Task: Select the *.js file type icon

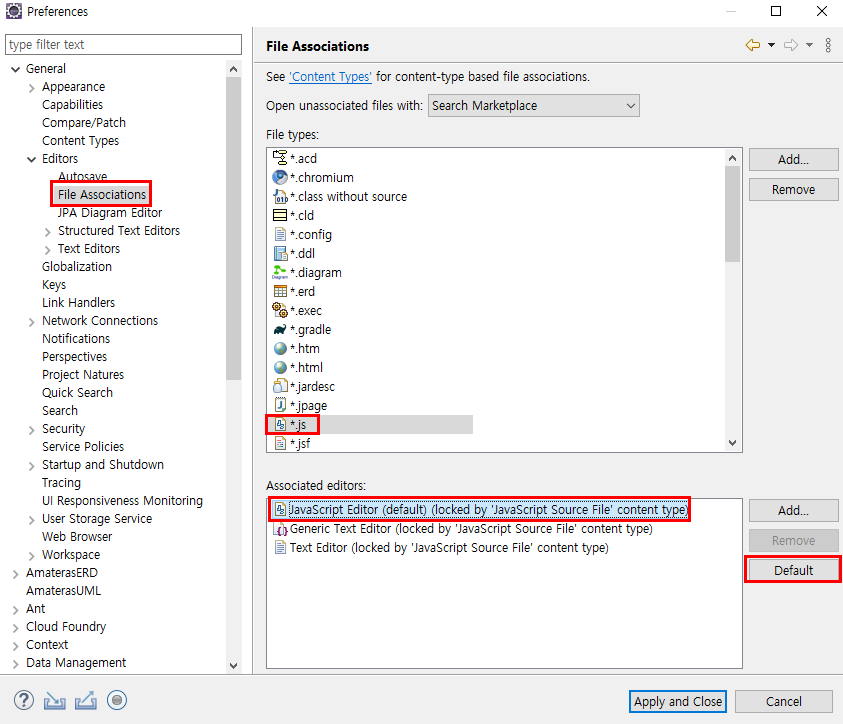Action: click(280, 424)
